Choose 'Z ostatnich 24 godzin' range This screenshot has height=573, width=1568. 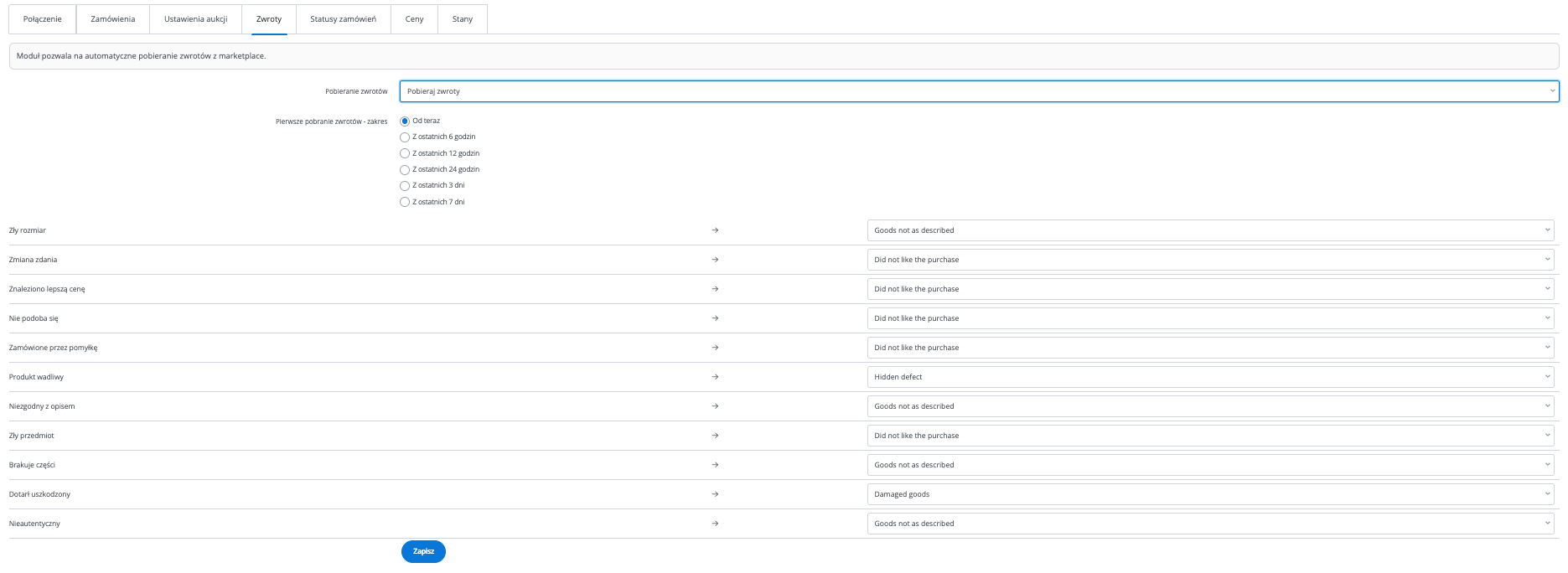(405, 170)
